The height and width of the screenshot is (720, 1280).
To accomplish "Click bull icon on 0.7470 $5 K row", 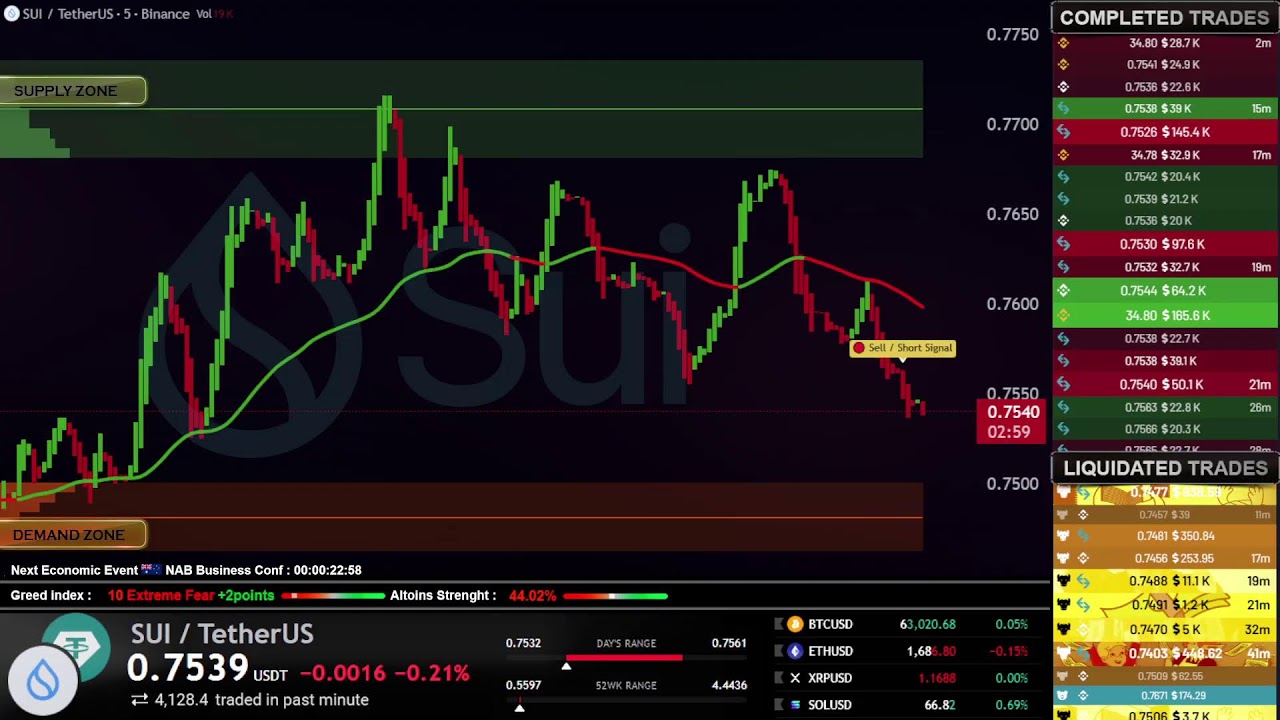I will tap(1063, 630).
